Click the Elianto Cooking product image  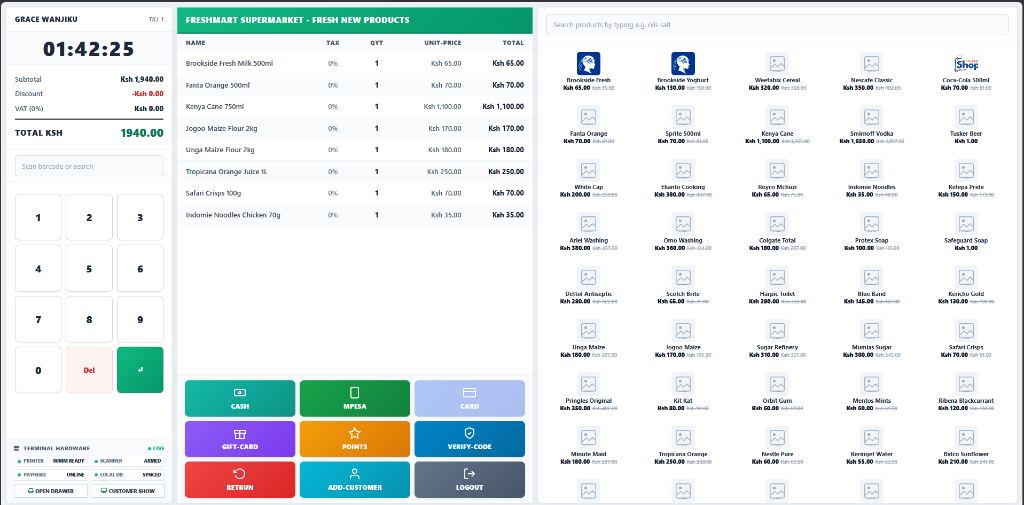683,171
